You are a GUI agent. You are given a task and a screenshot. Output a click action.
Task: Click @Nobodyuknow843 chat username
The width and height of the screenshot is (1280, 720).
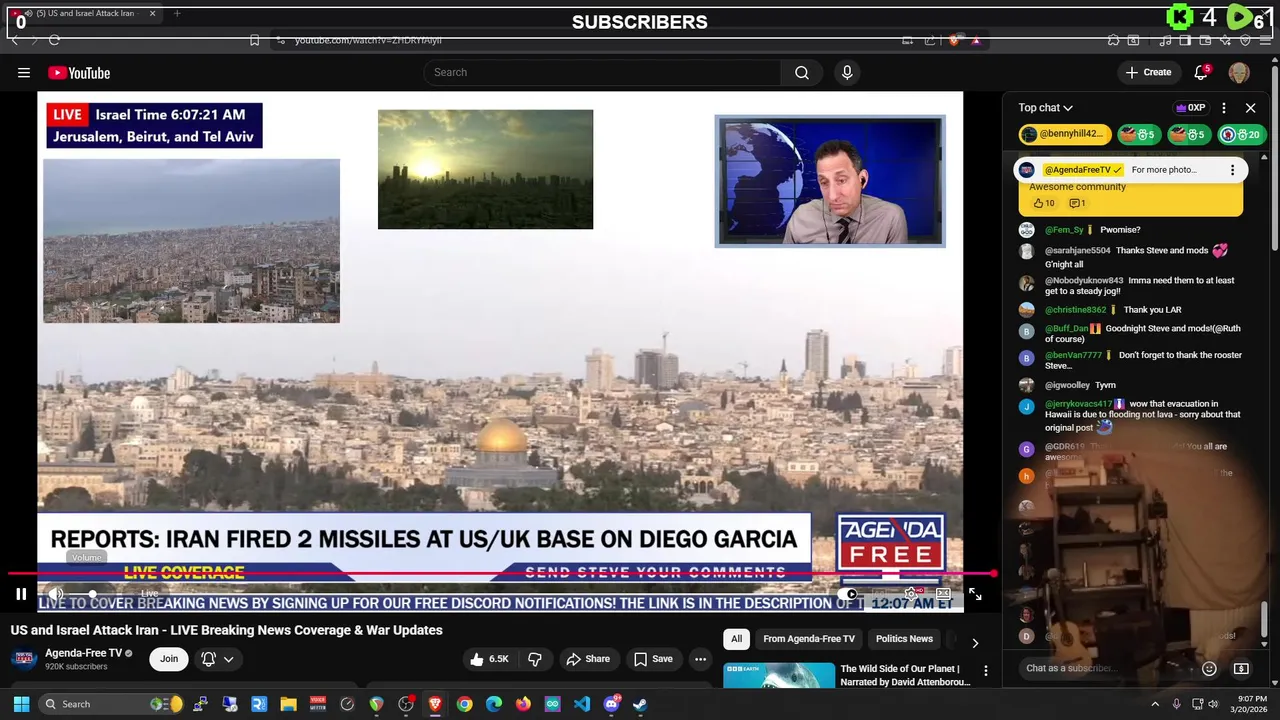pos(1084,281)
